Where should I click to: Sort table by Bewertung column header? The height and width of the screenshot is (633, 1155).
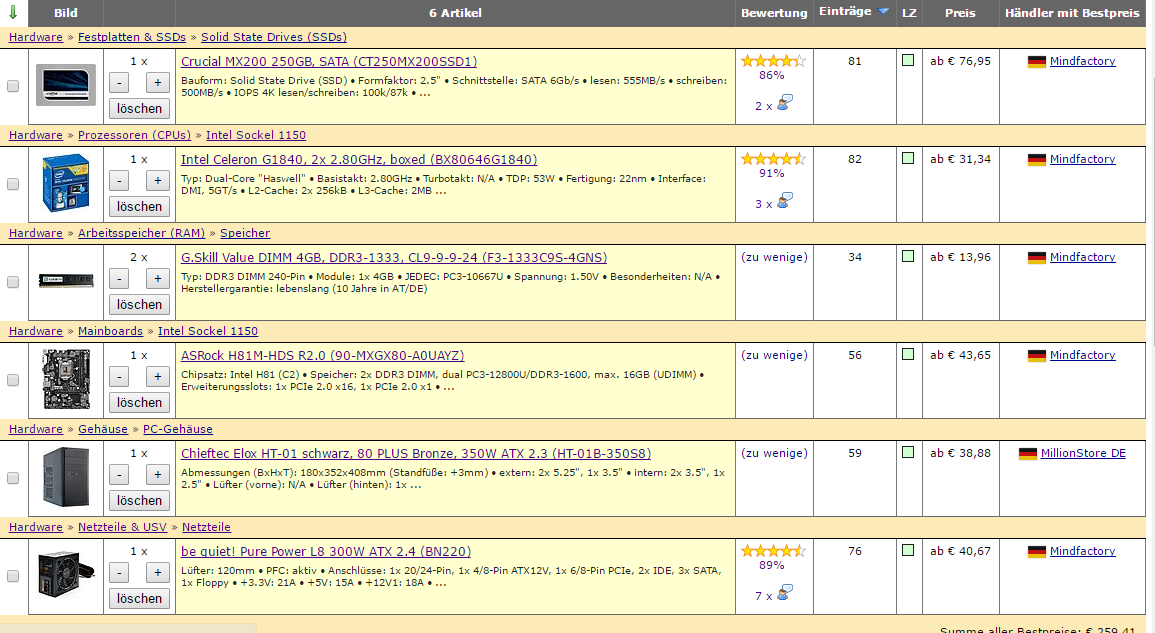[773, 13]
